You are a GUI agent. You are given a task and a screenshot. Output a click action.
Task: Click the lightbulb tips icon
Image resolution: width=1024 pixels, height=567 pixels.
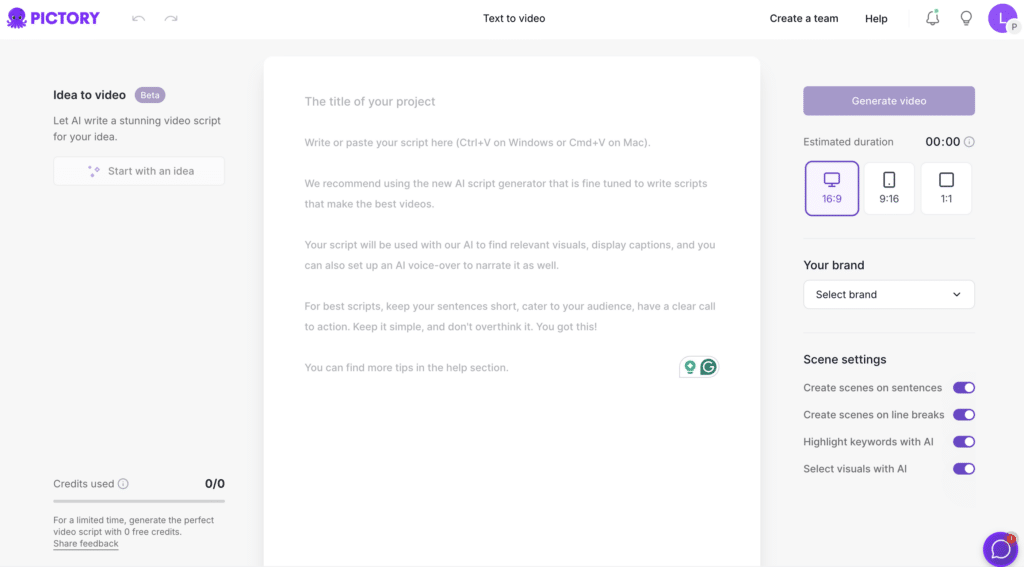[966, 18]
